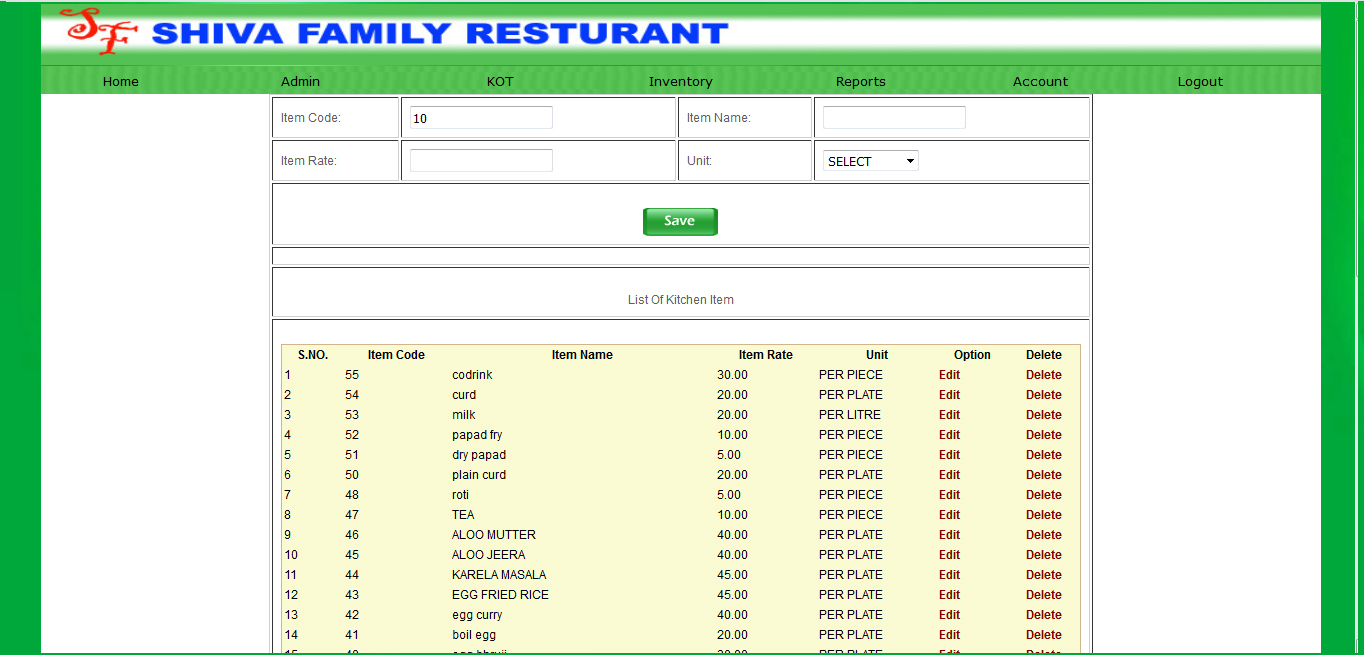Image resolution: width=1364 pixels, height=655 pixels.
Task: Click item code 48 cell
Action: 352,495
